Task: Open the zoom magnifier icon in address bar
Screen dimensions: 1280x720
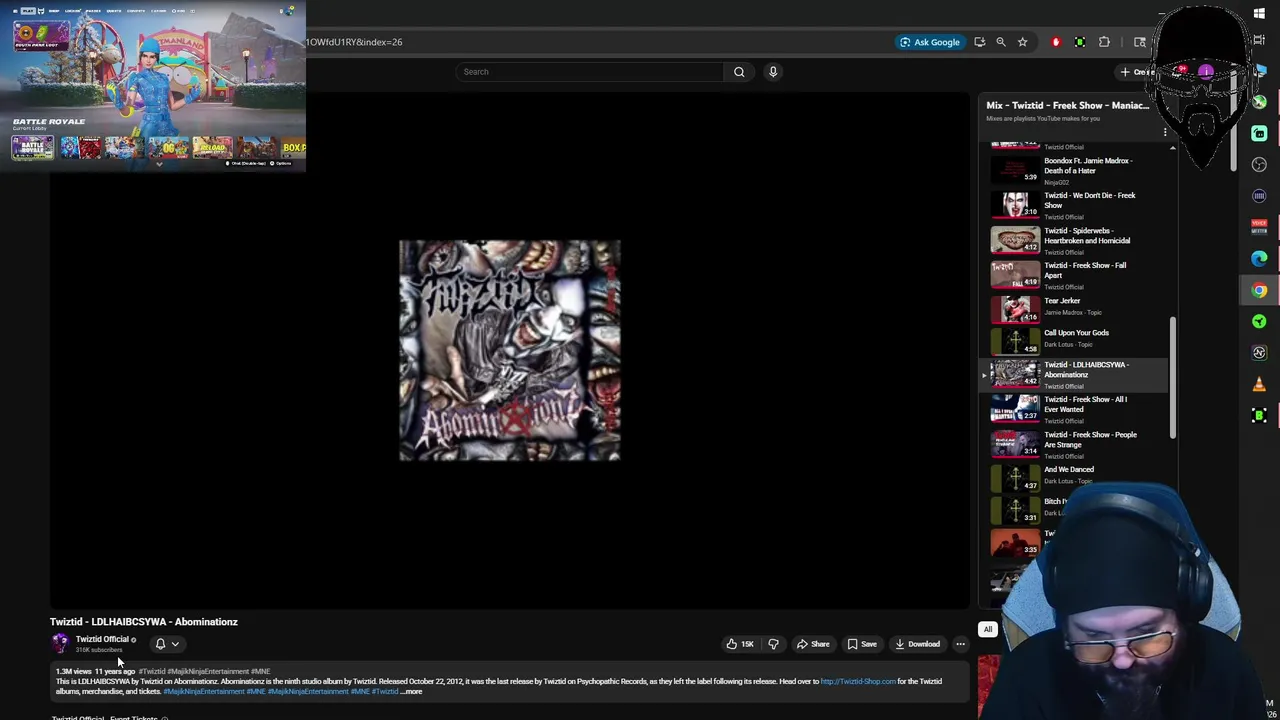Action: point(1001,42)
